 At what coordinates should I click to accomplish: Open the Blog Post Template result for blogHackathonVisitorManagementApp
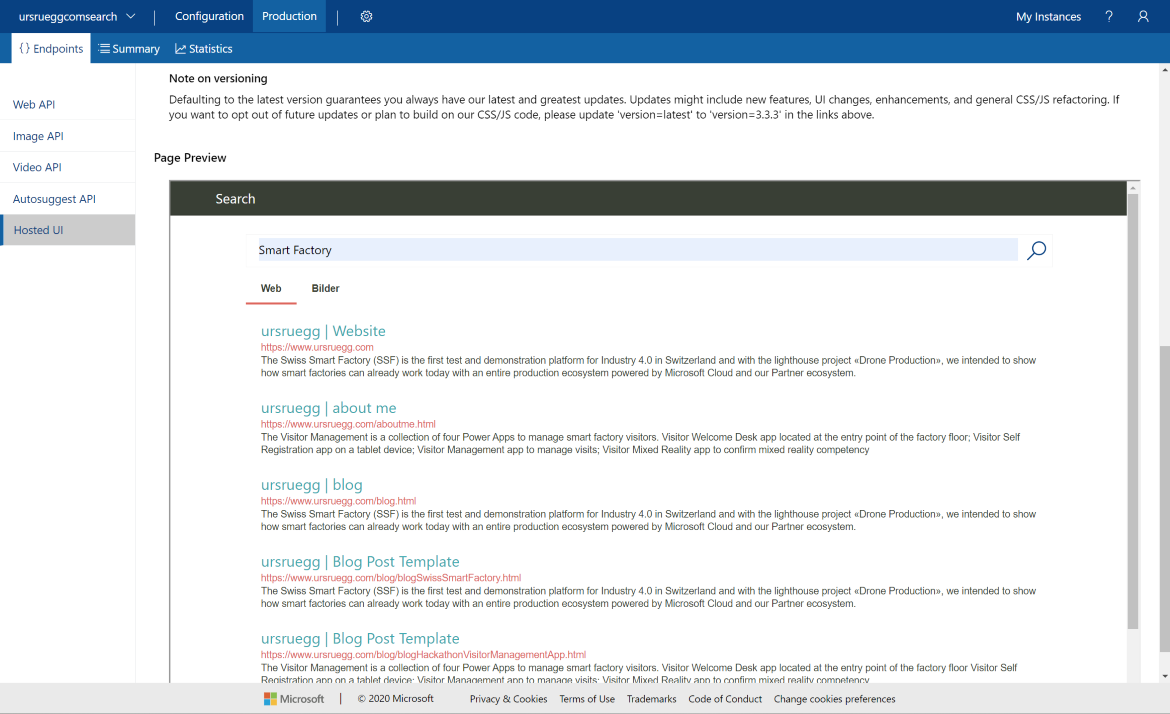(x=360, y=639)
